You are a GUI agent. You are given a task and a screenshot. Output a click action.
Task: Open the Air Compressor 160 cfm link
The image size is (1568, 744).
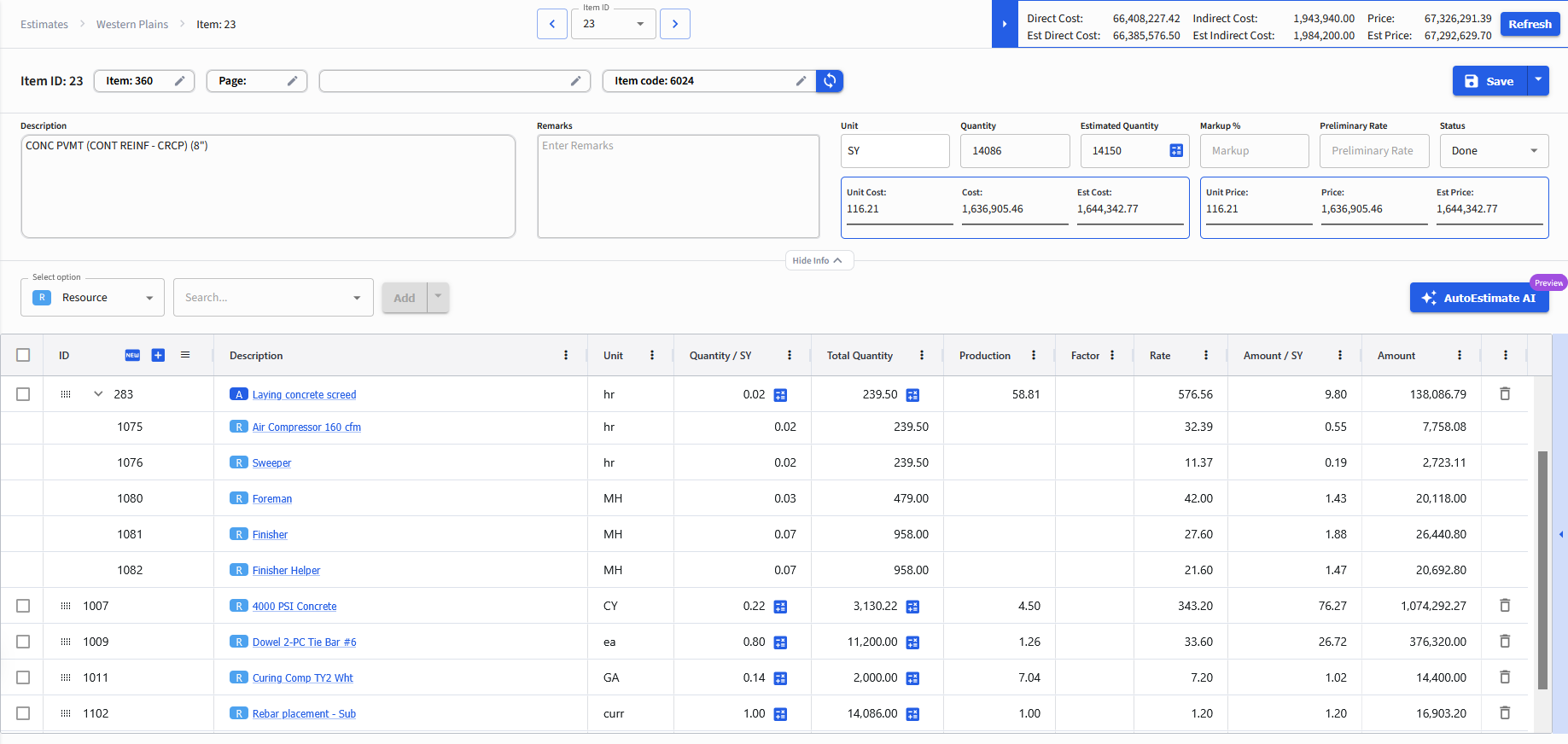pyautogui.click(x=306, y=427)
